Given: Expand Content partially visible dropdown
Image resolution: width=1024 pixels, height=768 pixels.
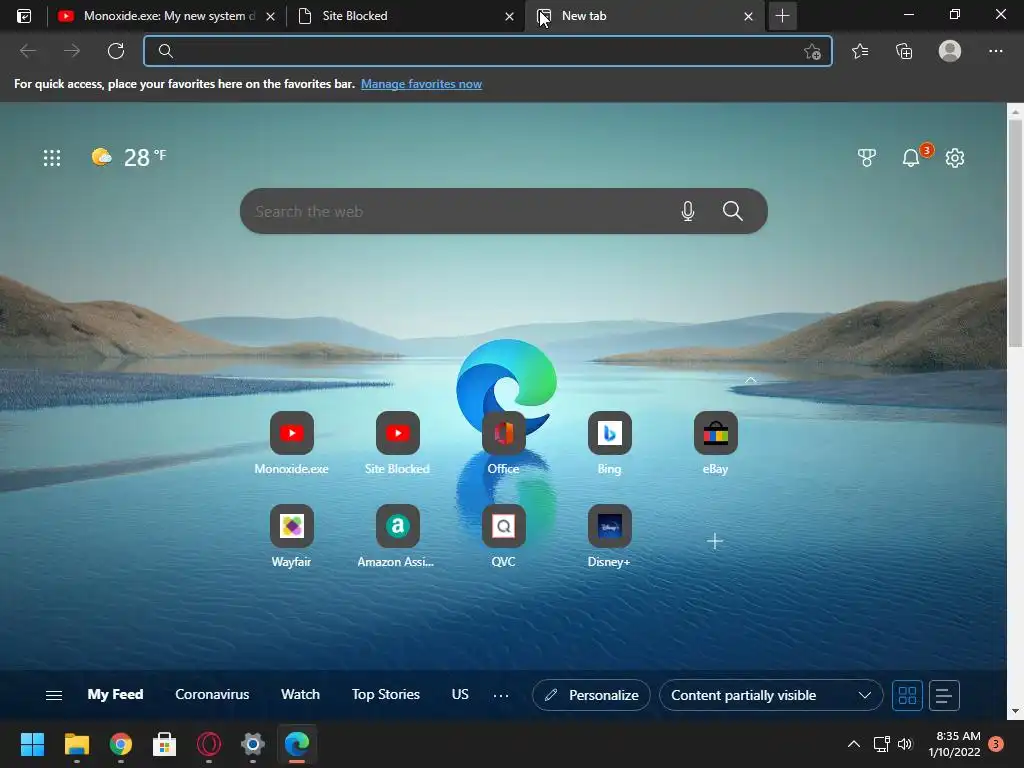Looking at the screenshot, I should pos(771,696).
